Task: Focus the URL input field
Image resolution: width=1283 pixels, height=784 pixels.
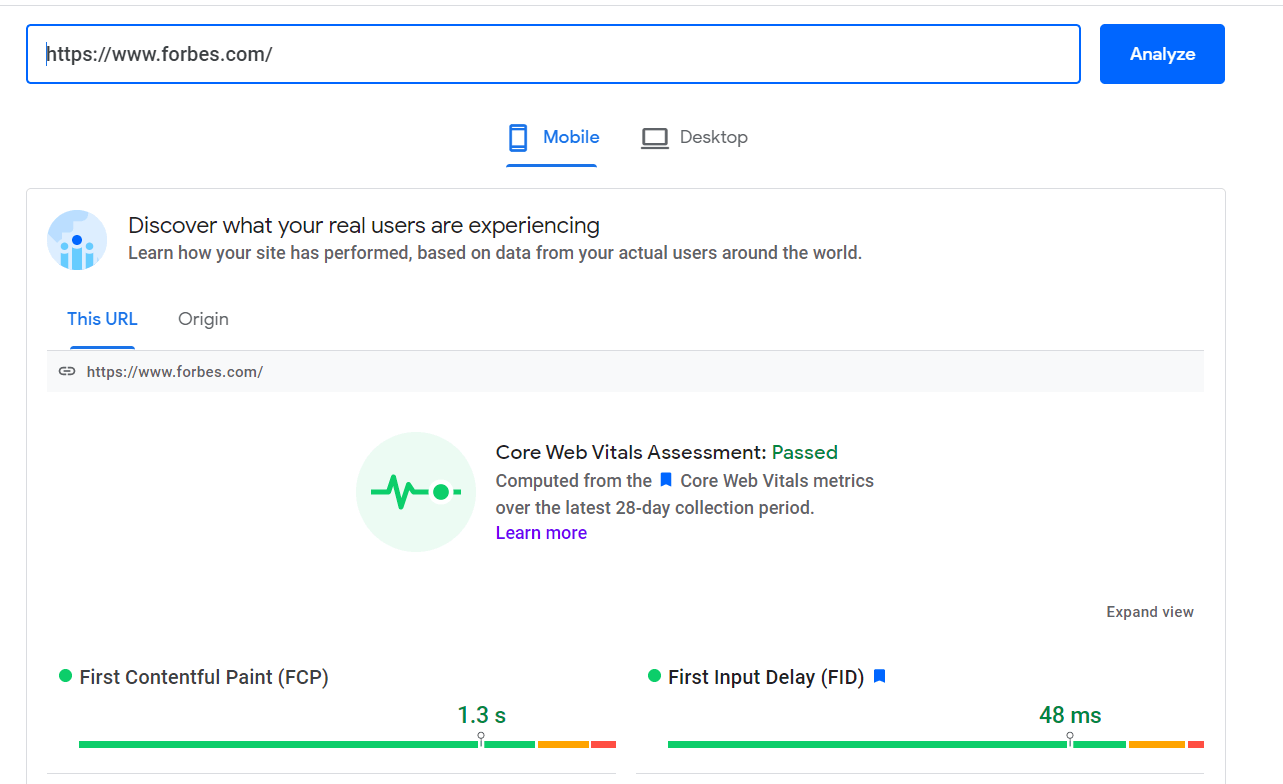Action: [553, 54]
